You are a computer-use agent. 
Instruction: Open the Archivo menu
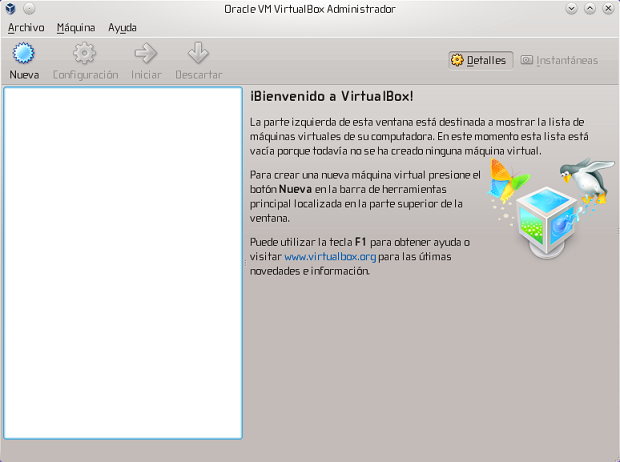(26, 28)
